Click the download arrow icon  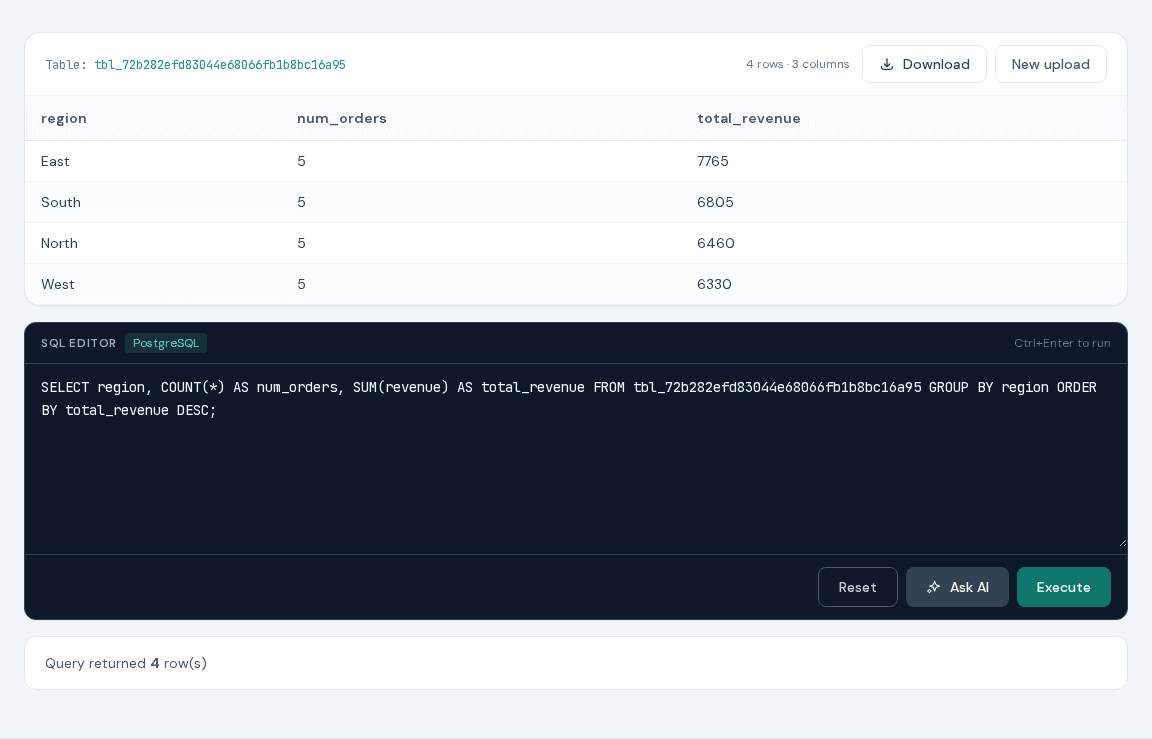pos(887,64)
